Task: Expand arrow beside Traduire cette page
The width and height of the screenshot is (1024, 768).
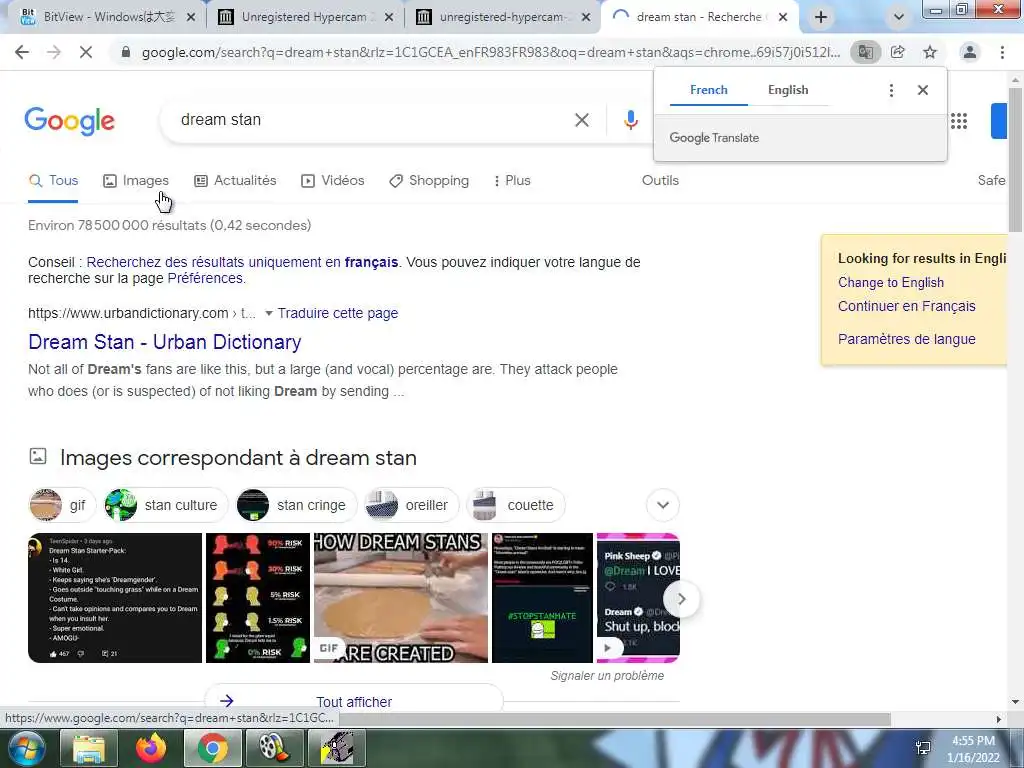Action: click(268, 313)
